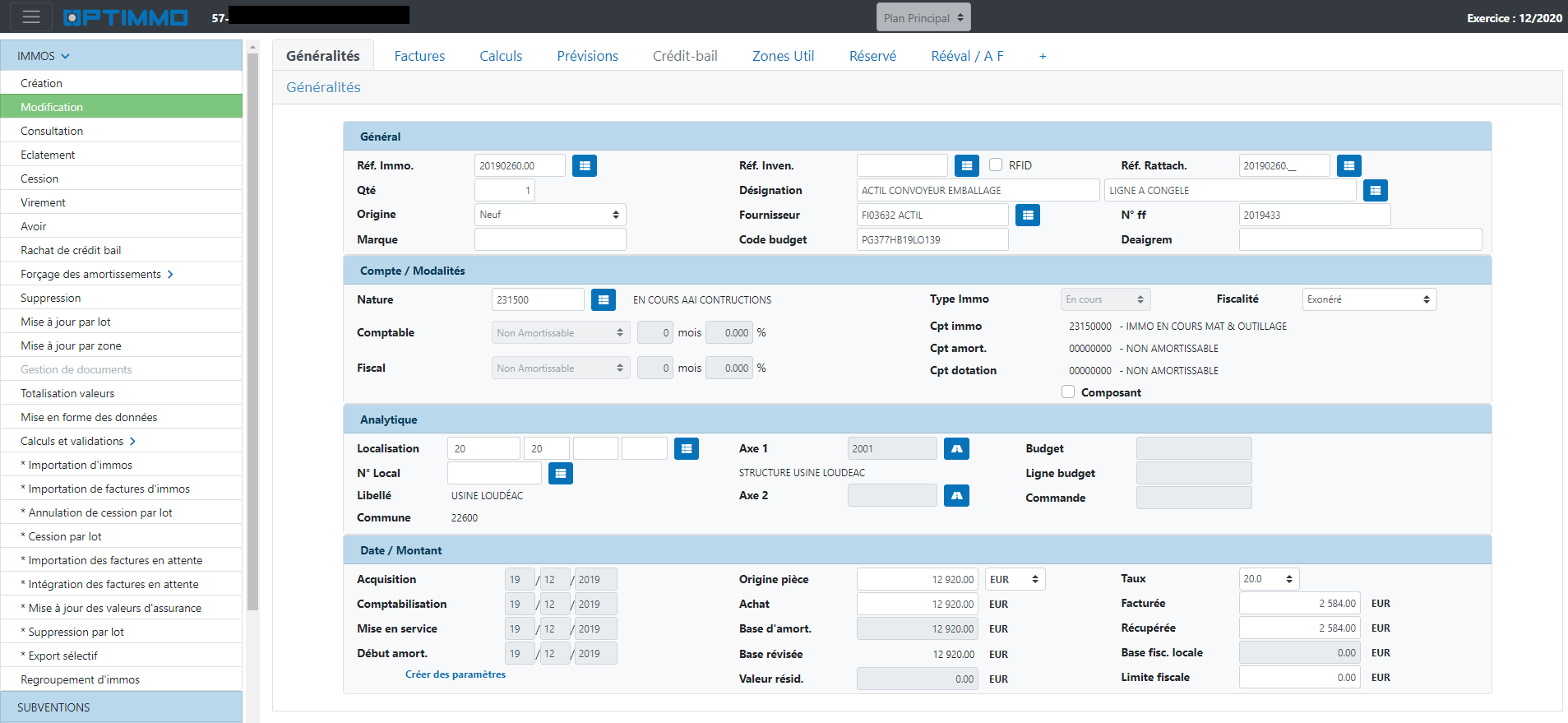
Task: Switch to the Crédit-bail tab
Action: click(685, 56)
